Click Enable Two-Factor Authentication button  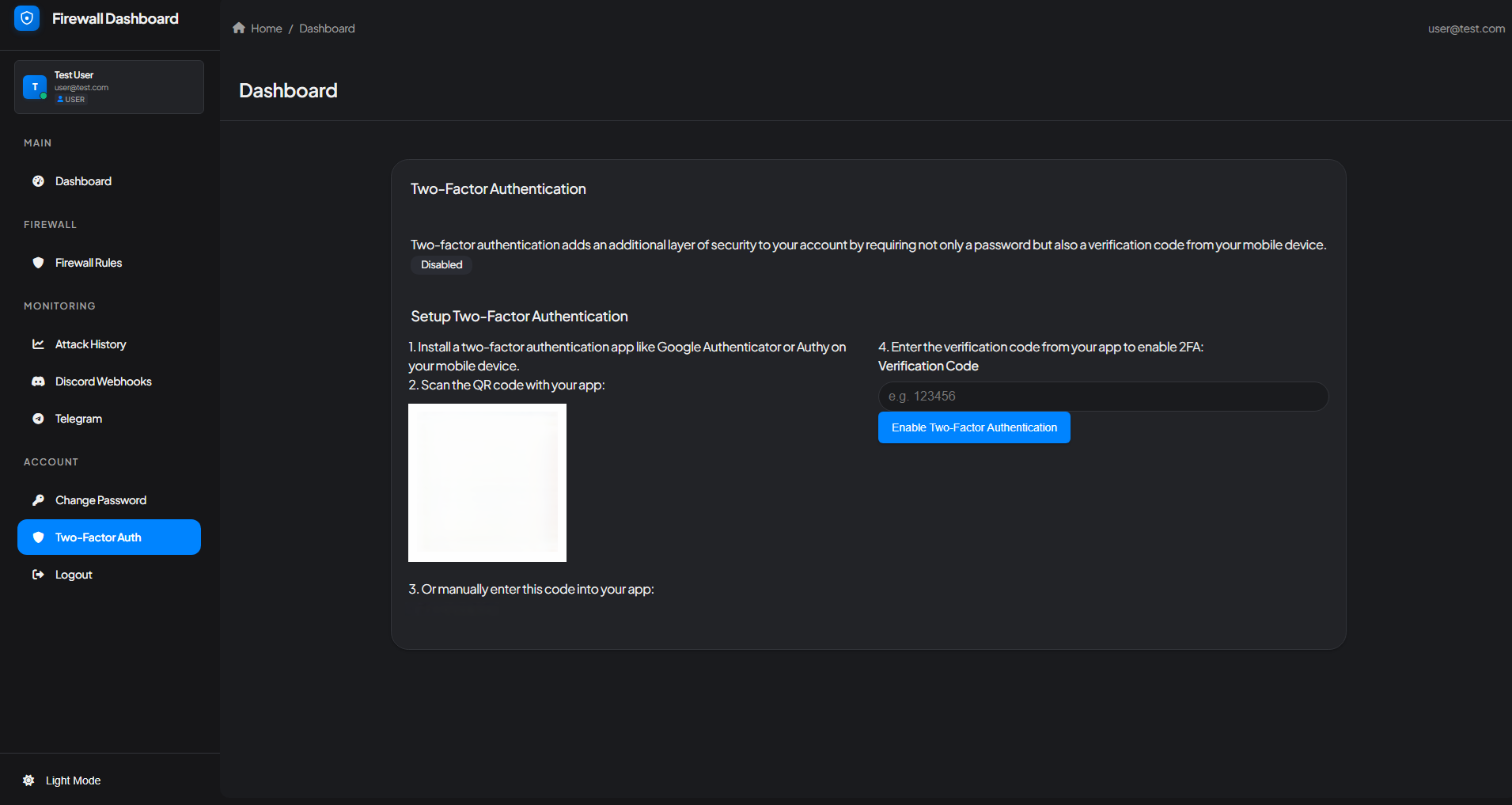[x=974, y=427]
